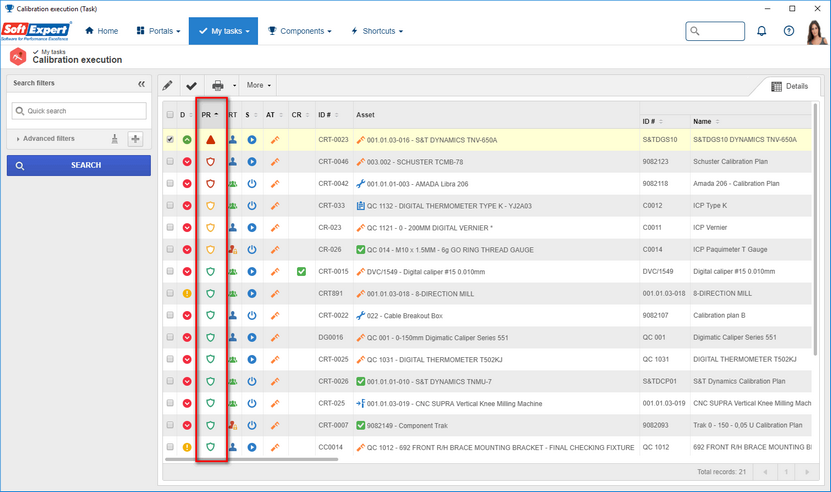Image resolution: width=831 pixels, height=492 pixels.
Task: Open the notifications bell icon
Action: tap(762, 31)
